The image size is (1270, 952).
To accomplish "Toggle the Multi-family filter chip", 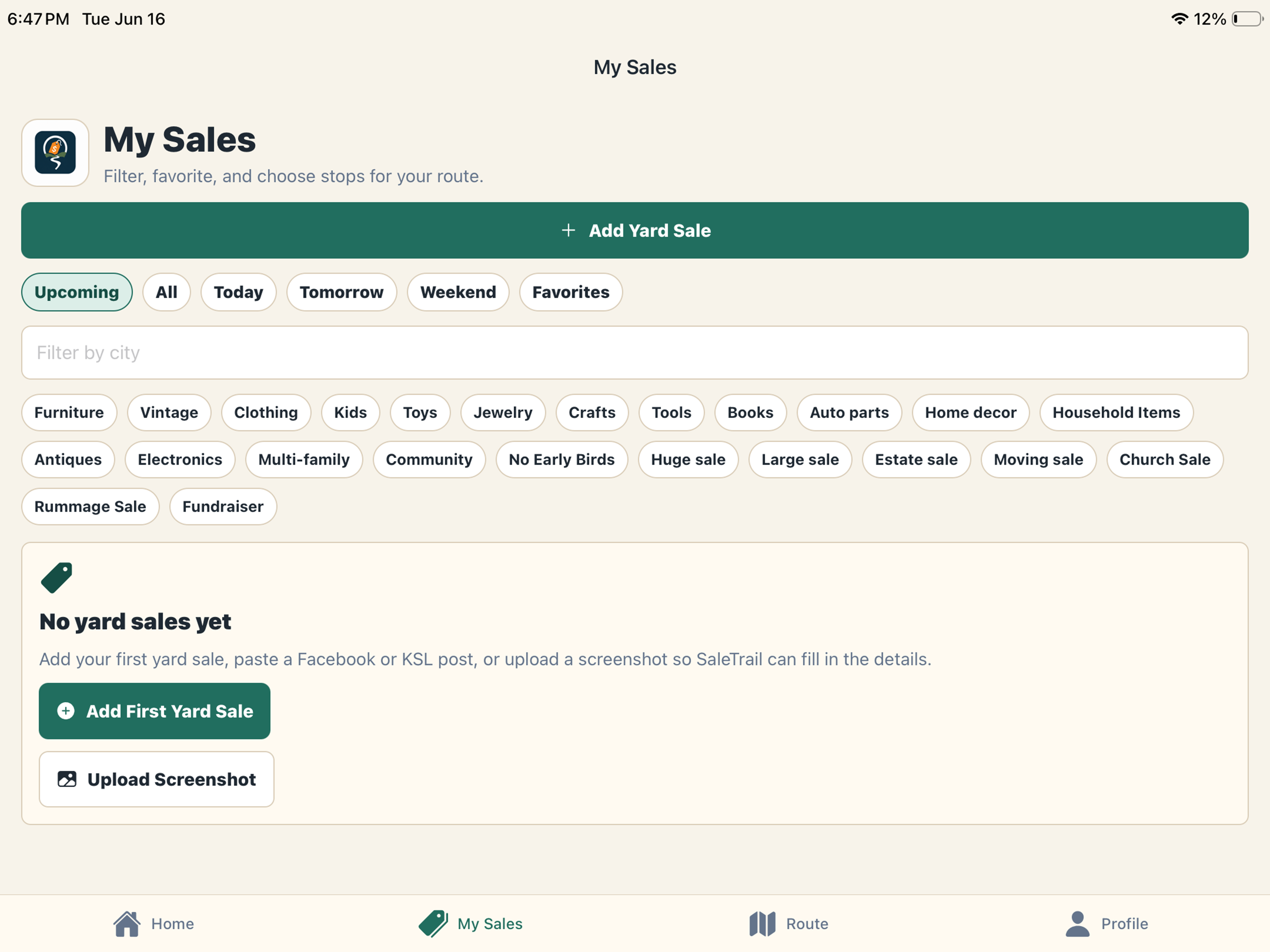I will click(304, 459).
